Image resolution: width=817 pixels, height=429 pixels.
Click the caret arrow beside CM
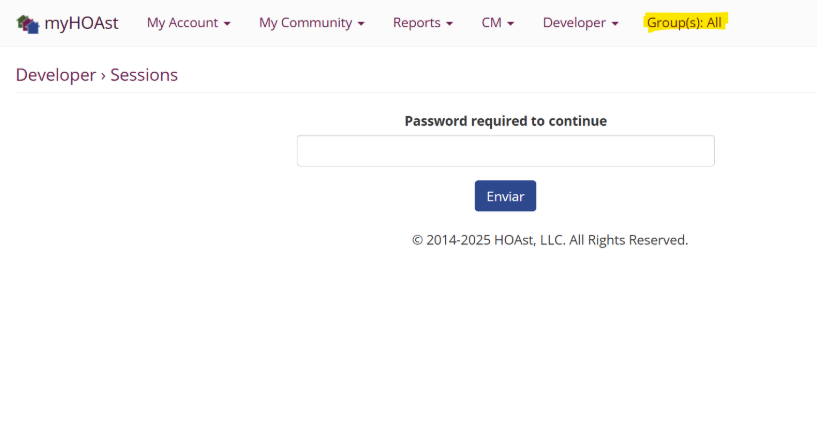[511, 24]
